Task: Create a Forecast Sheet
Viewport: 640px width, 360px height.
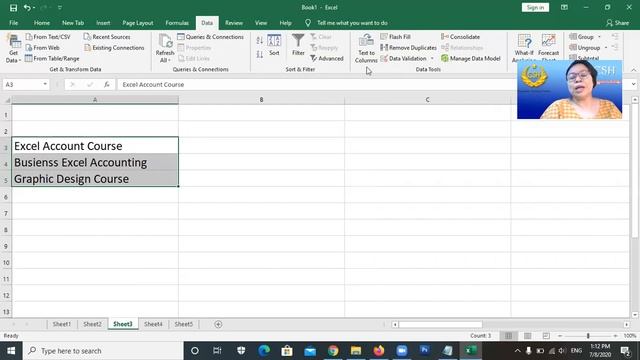Action: 548,48
